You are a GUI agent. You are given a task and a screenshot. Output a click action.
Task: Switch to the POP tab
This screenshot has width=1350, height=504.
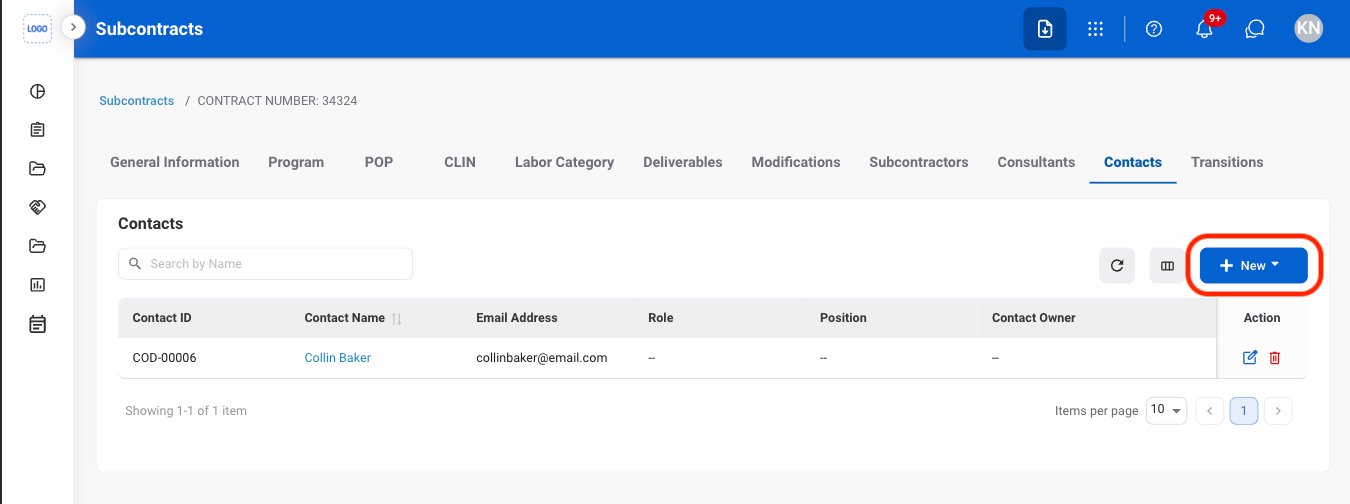379,162
